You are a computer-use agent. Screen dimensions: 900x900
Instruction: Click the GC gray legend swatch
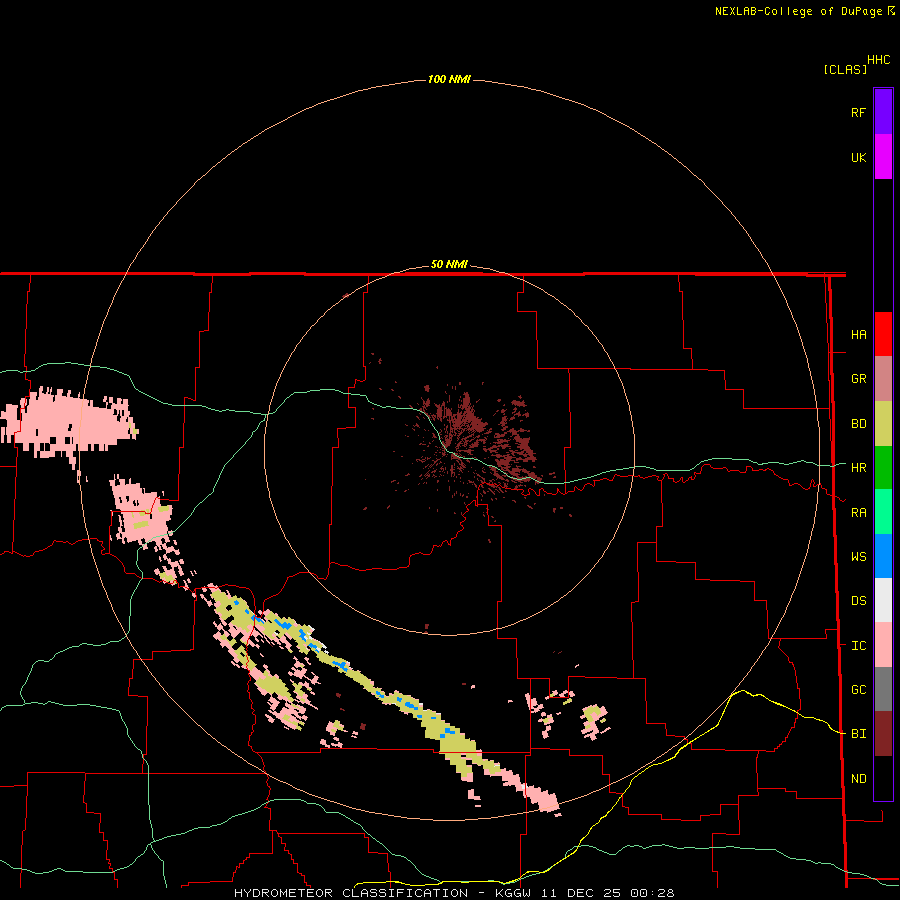pos(883,689)
